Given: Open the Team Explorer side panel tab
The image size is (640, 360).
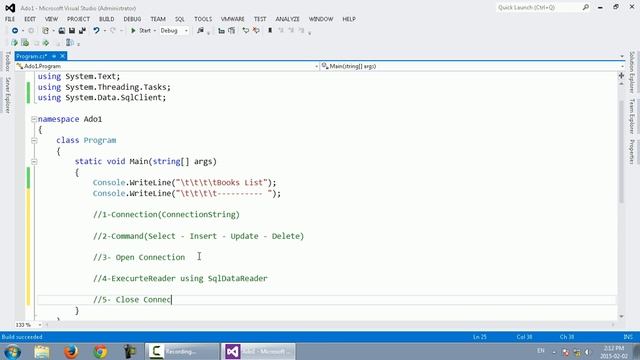Looking at the screenshot, I should point(632,116).
